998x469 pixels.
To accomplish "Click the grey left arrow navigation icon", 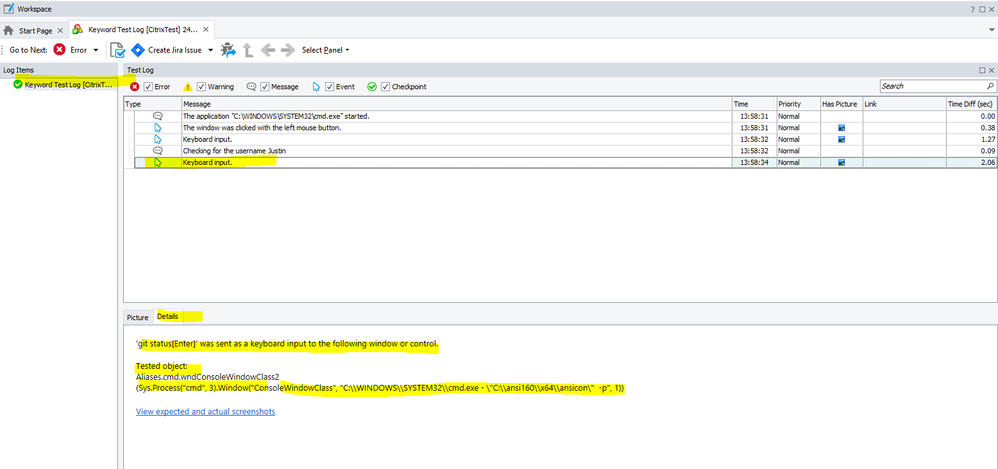I will coord(268,50).
